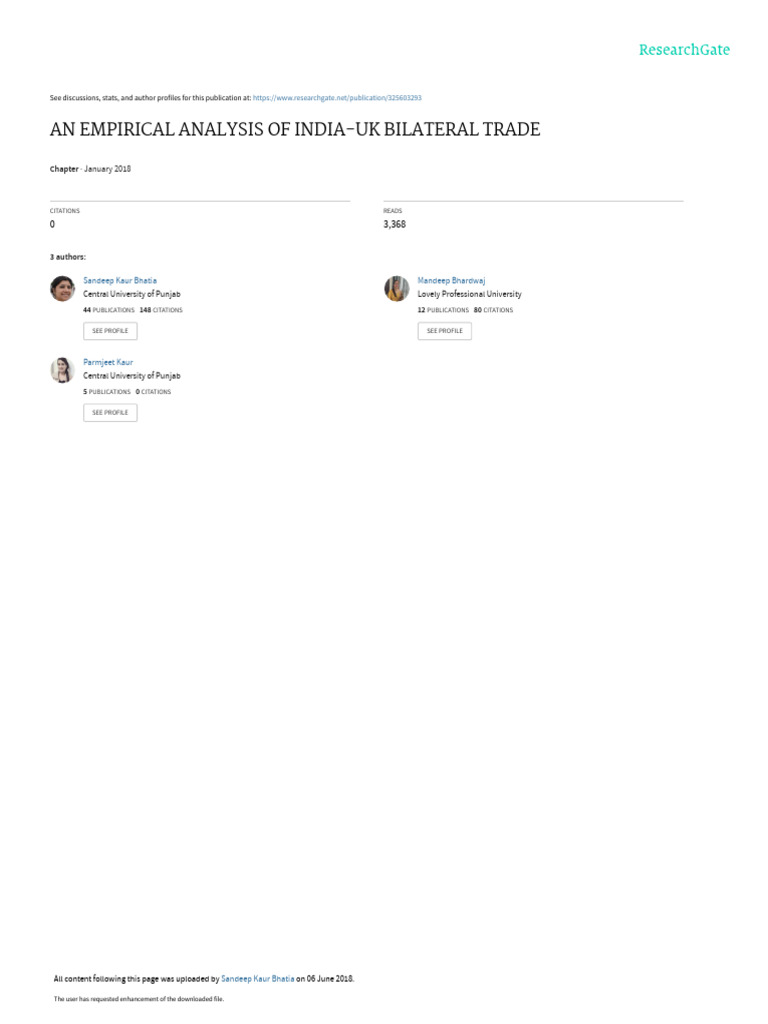Image resolution: width=768 pixels, height=1024 pixels.
Task: Click the 44 Publications count
Action: tap(108, 310)
